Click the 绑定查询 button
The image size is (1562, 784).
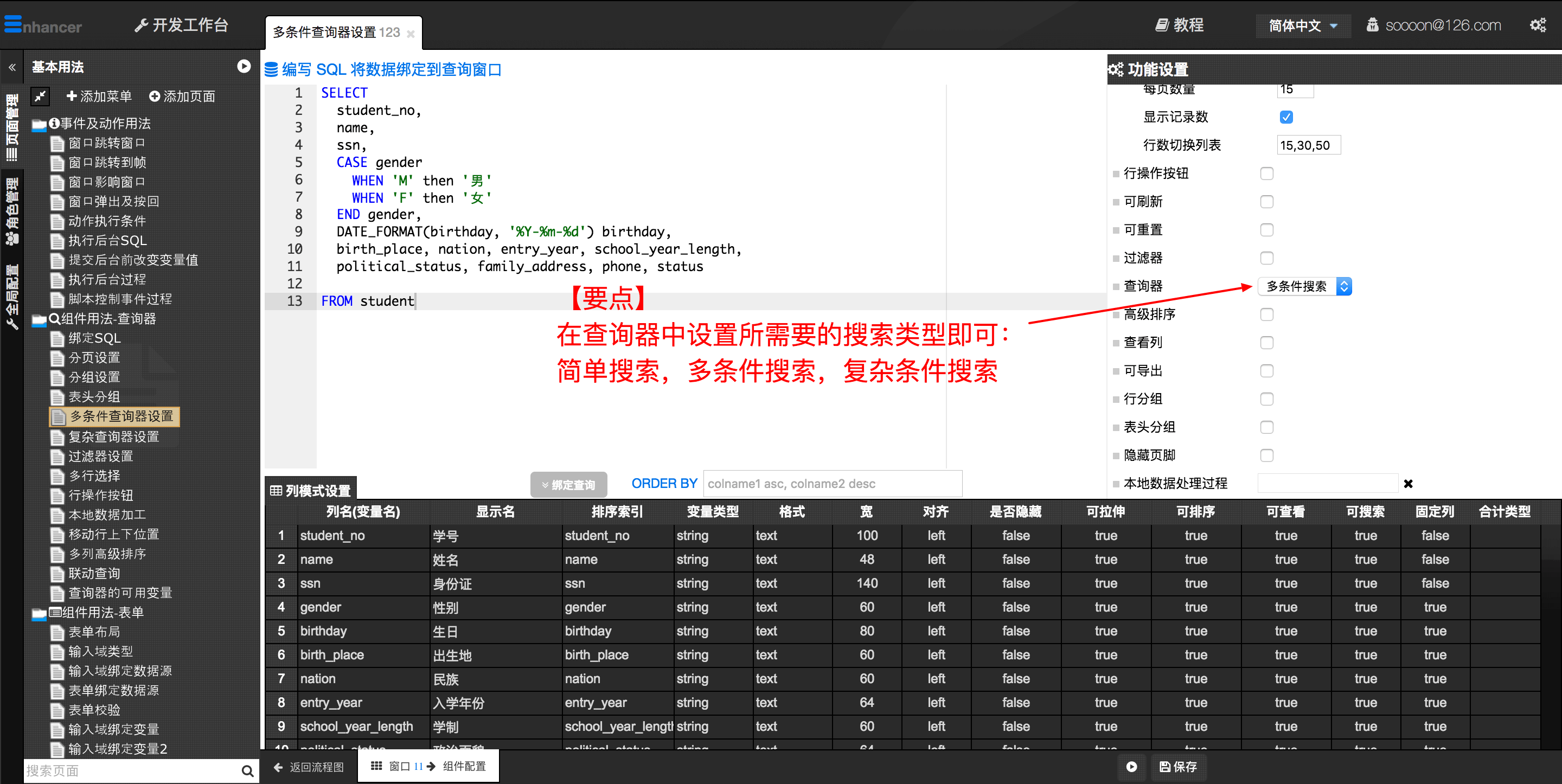(568, 485)
